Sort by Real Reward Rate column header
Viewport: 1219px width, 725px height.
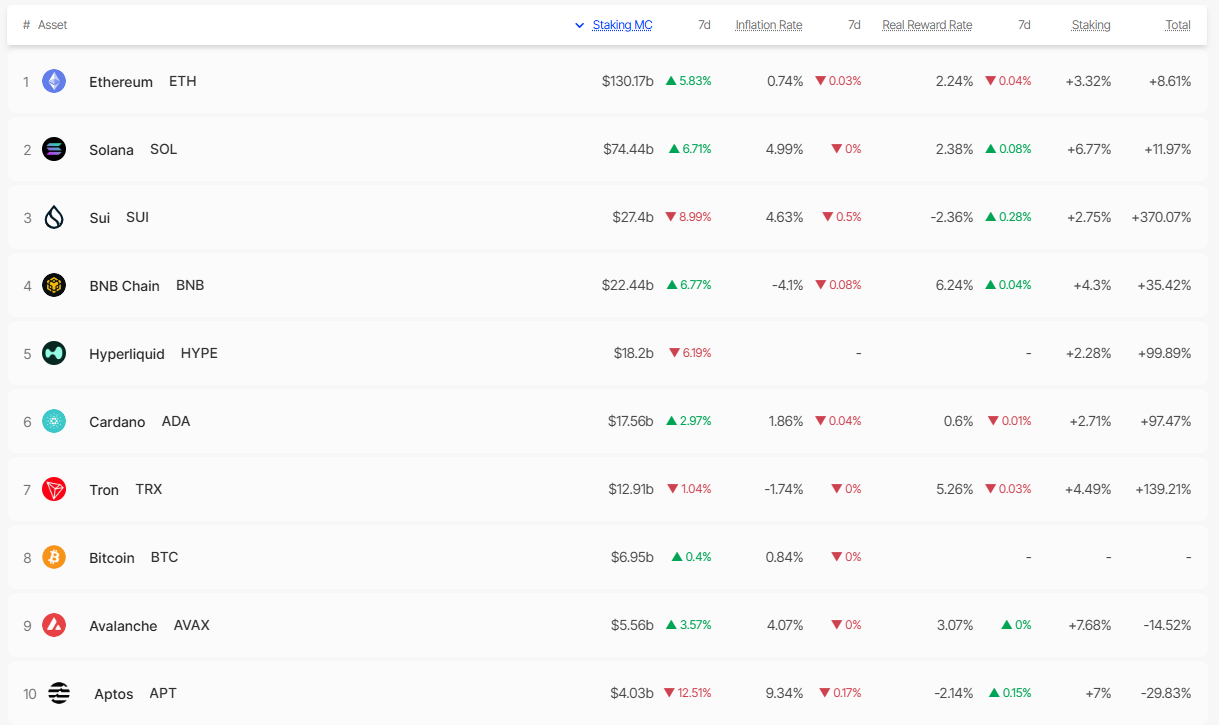click(x=927, y=25)
